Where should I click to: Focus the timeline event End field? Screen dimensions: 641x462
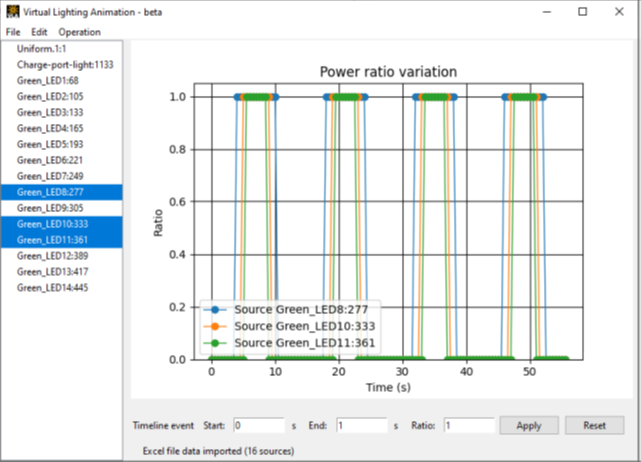point(362,426)
